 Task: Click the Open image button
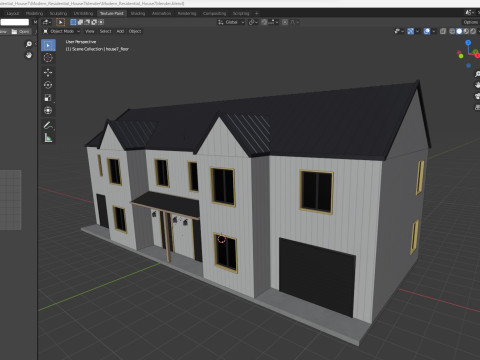tap(20, 32)
